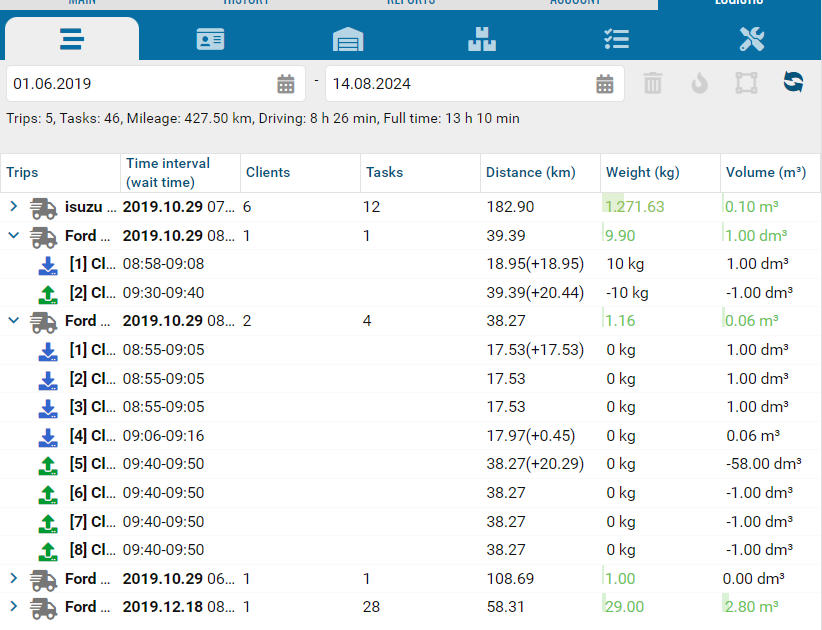Expand the Ford trip dated 2019.12.18
Screen dimensions: 822x630
(x=14, y=607)
